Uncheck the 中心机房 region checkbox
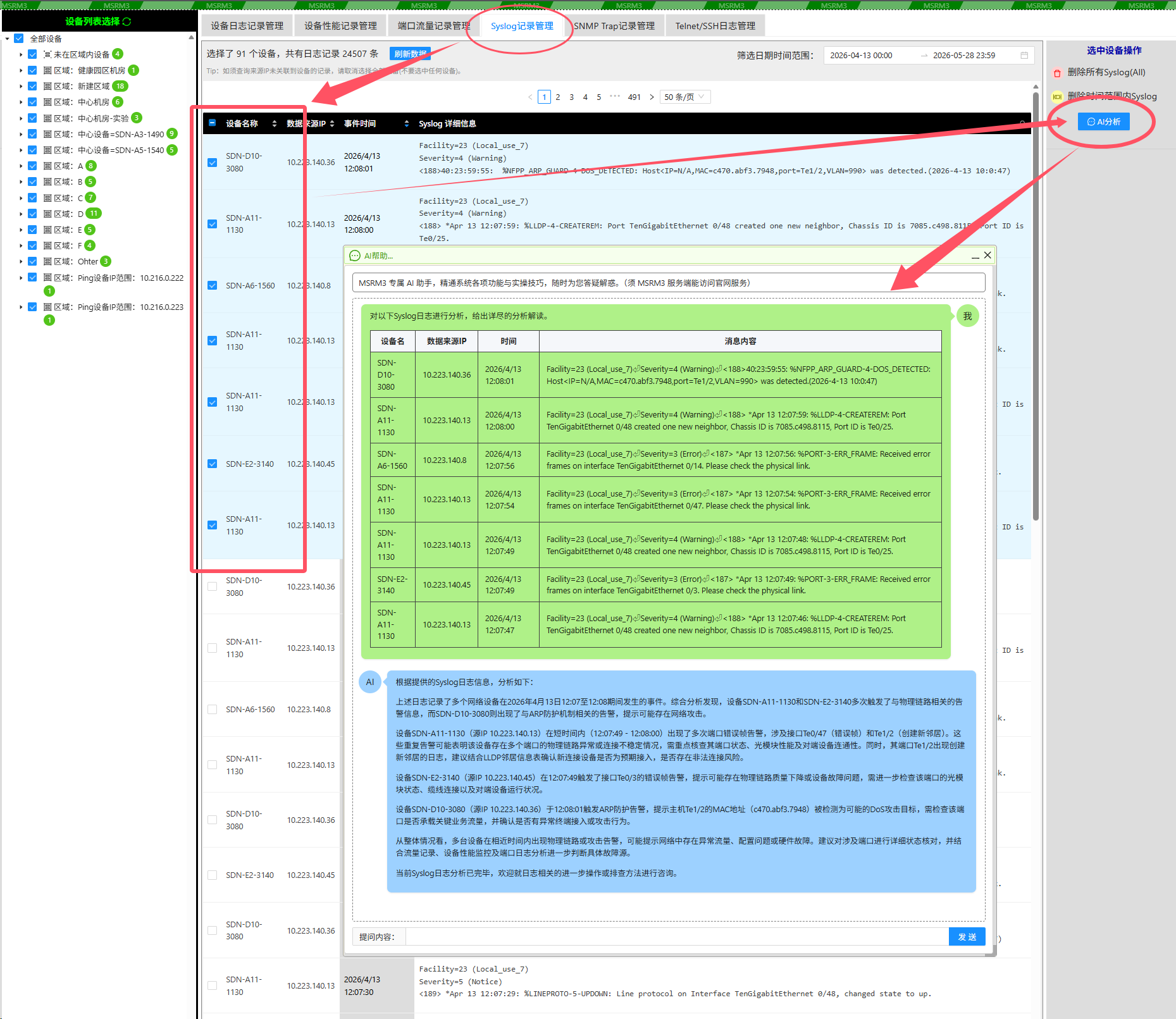 32,102
